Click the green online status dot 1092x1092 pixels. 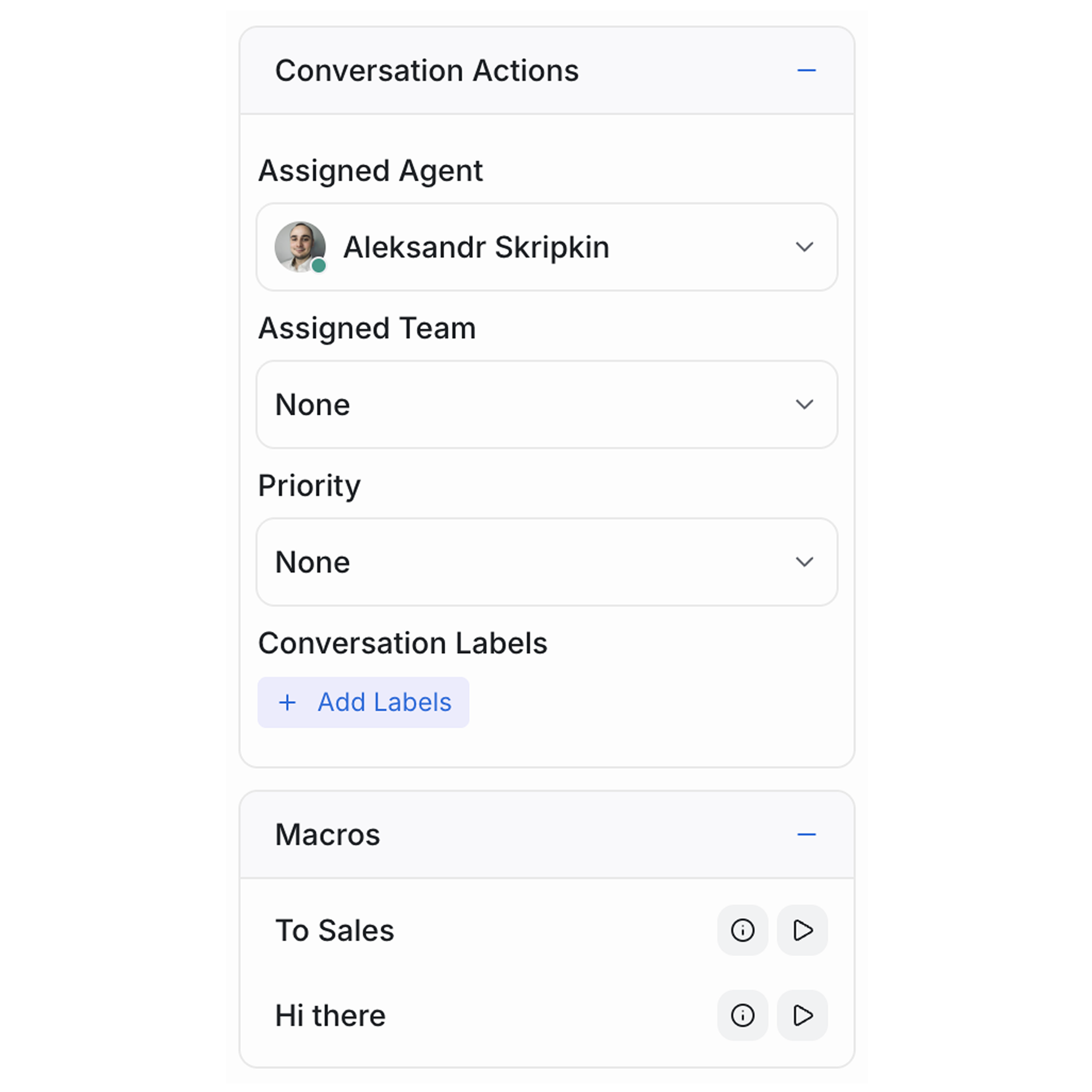coord(319,265)
